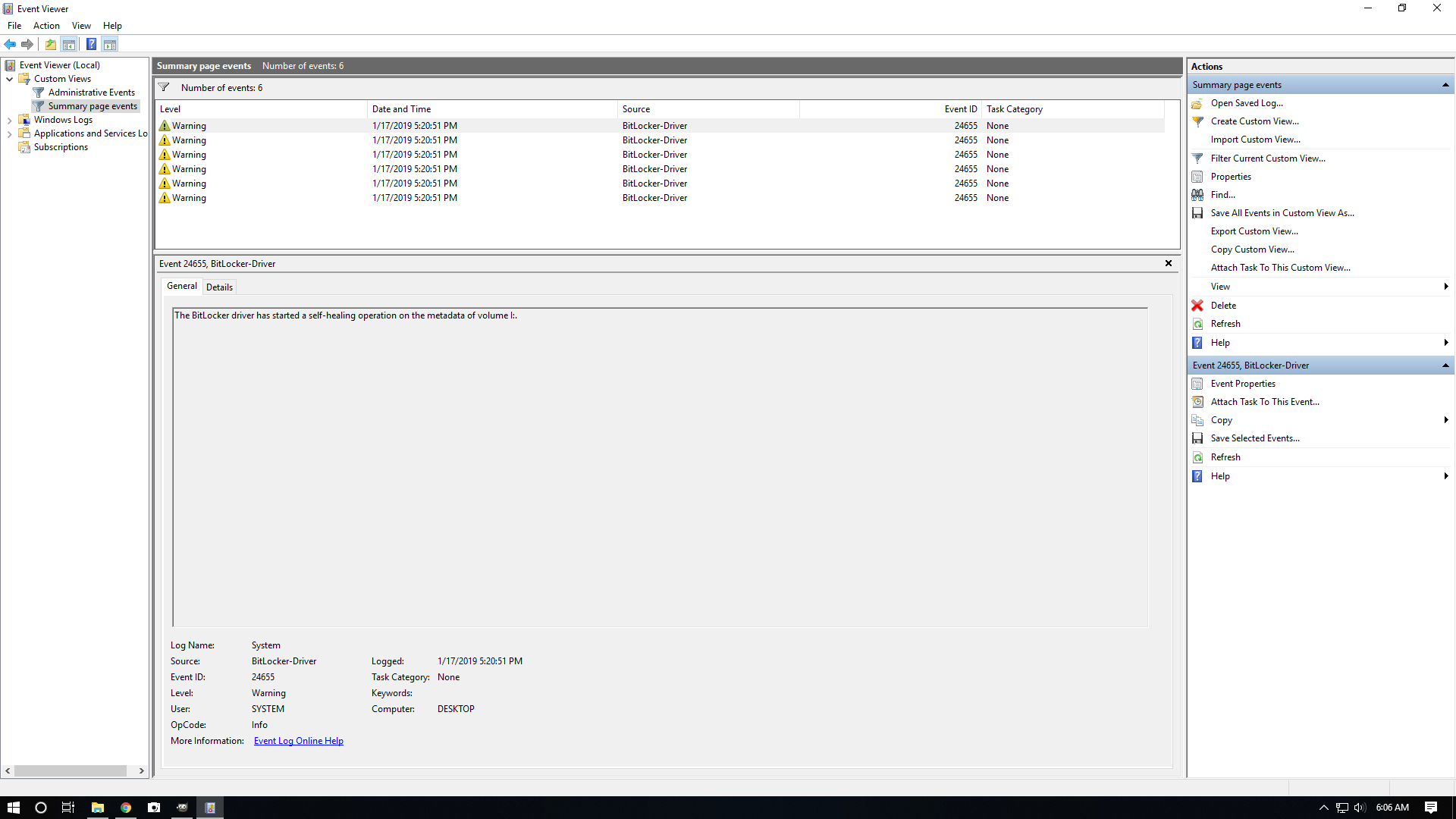This screenshot has width=1456, height=819.
Task: Click the volume icon in system tray
Action: (x=1360, y=808)
